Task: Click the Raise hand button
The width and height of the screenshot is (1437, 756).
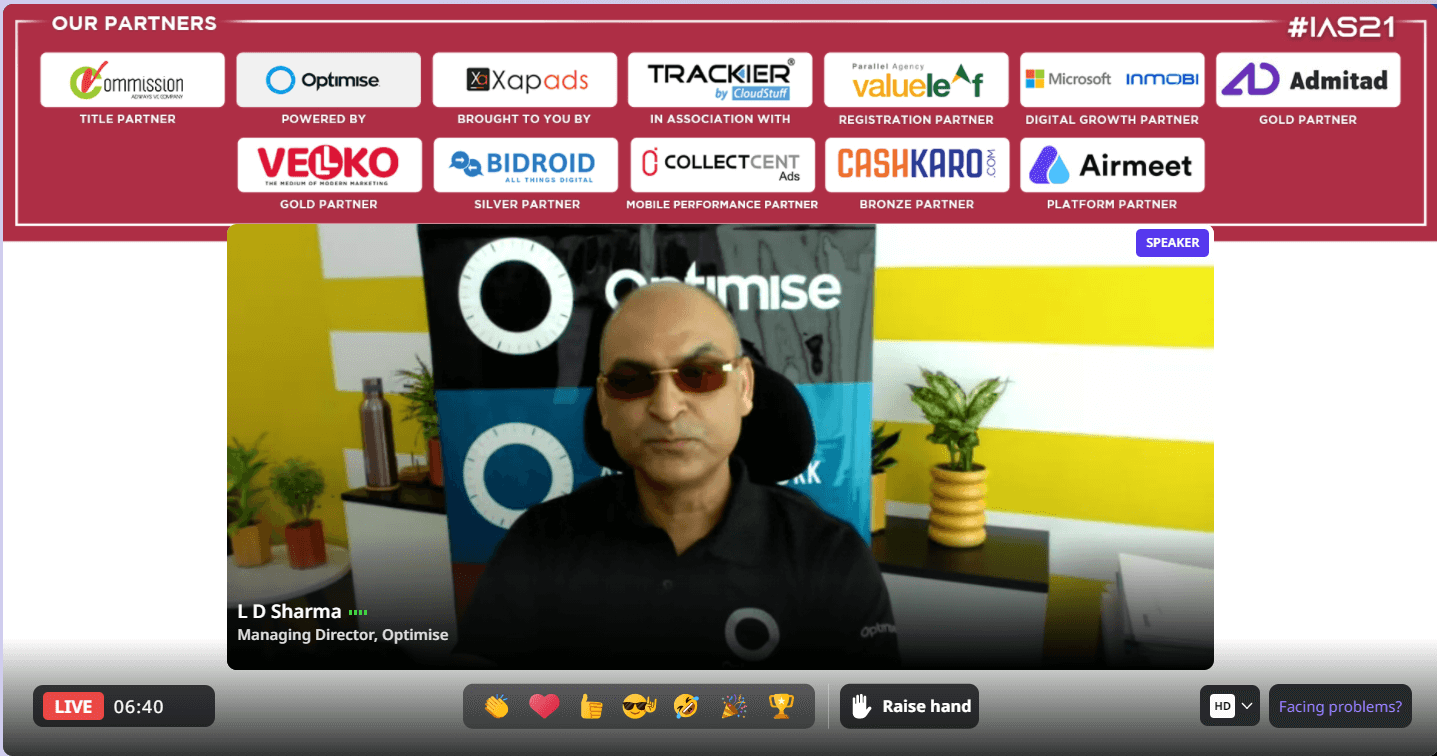Action: [909, 706]
